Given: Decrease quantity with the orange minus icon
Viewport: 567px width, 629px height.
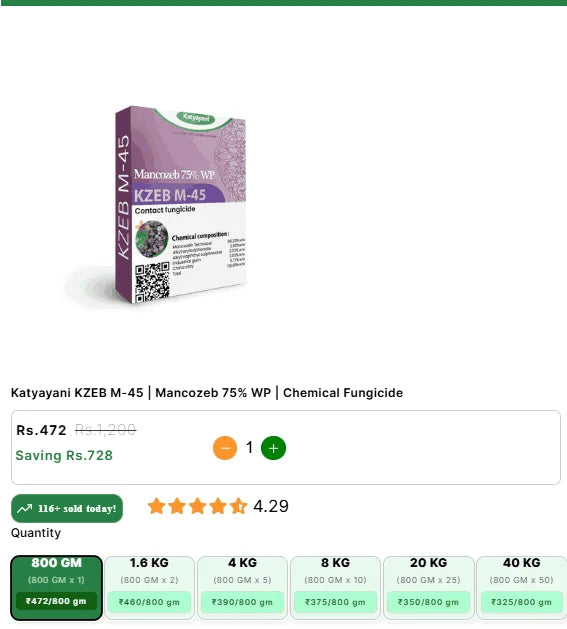Looking at the screenshot, I should point(225,448).
